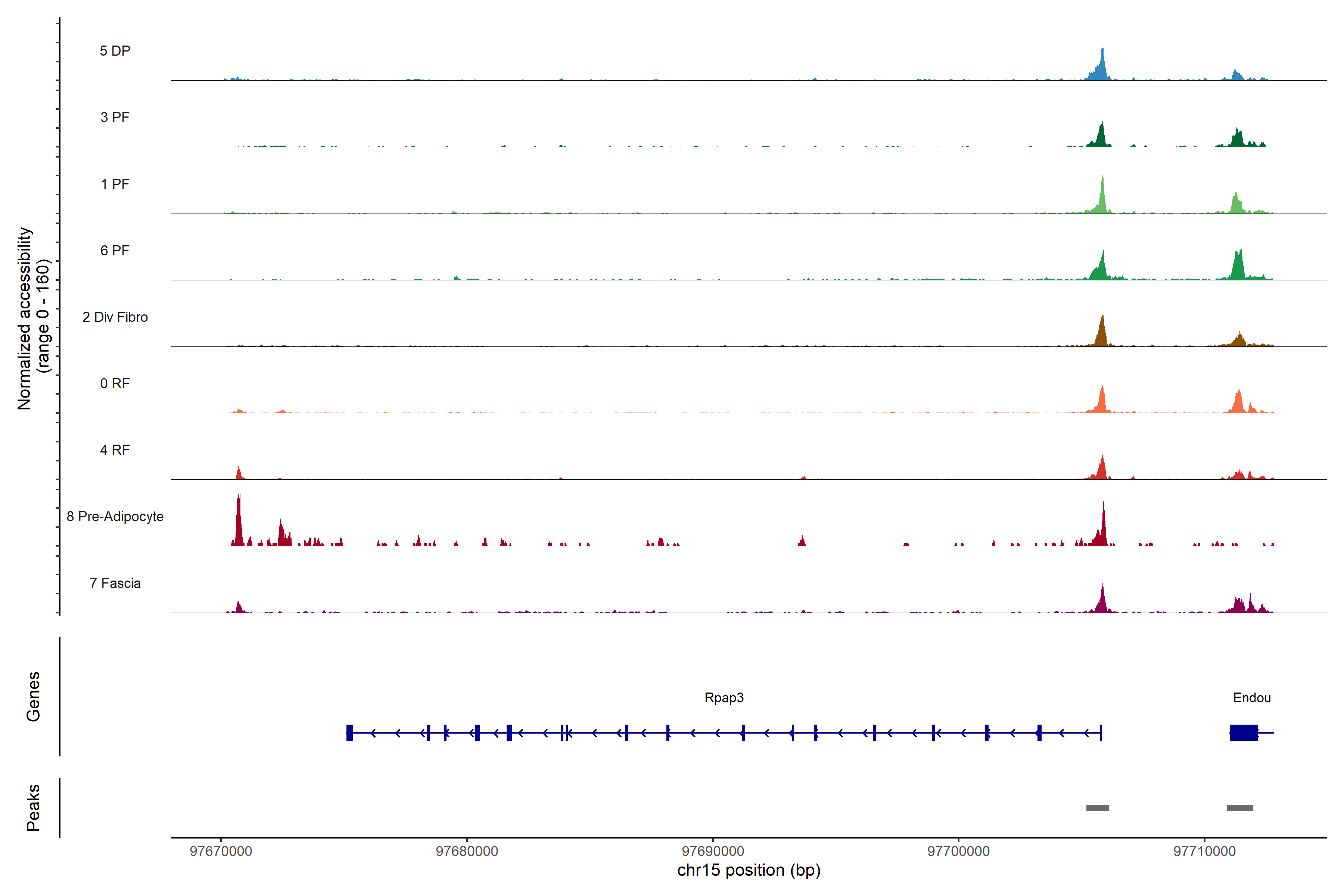The image size is (1344, 896).
Task: Click the 97670000 axis tick label
Action: click(x=221, y=851)
